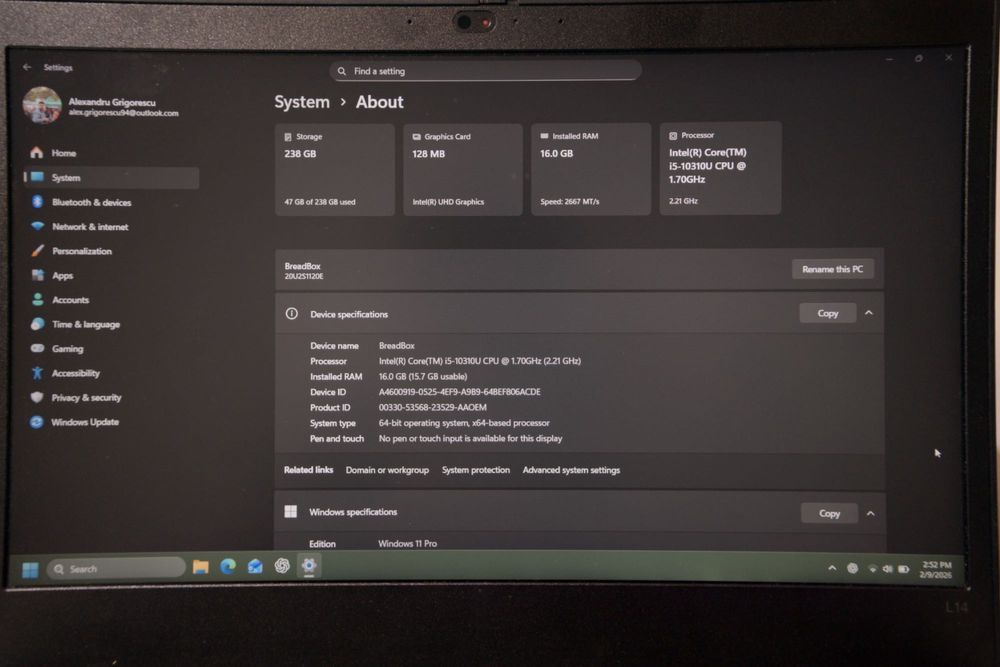The image size is (1000, 667).
Task: Click the Device specifications info icon
Action: tap(291, 314)
